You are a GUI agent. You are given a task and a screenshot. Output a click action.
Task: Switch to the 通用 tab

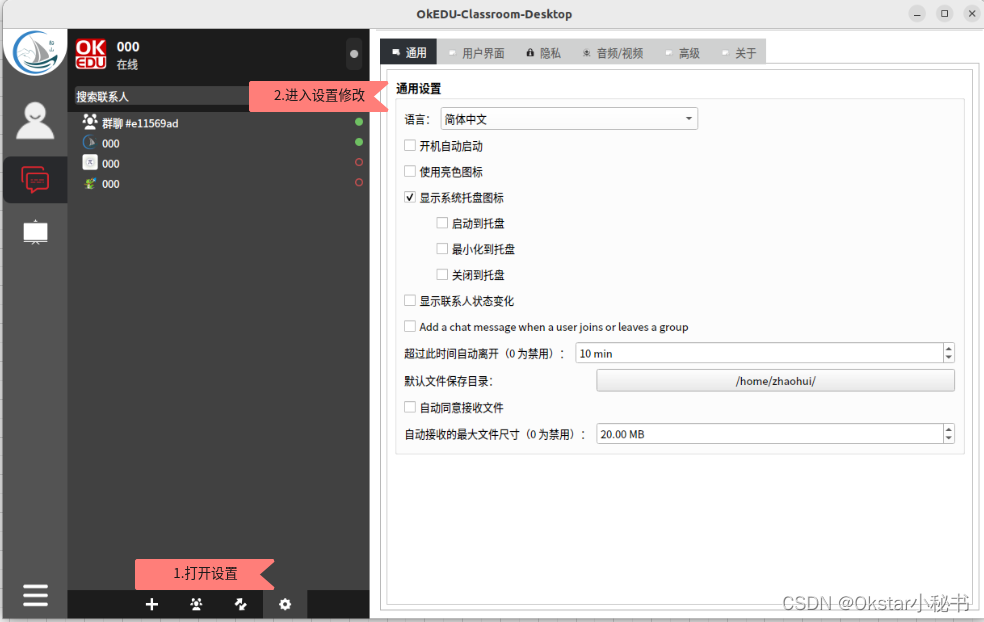[409, 53]
